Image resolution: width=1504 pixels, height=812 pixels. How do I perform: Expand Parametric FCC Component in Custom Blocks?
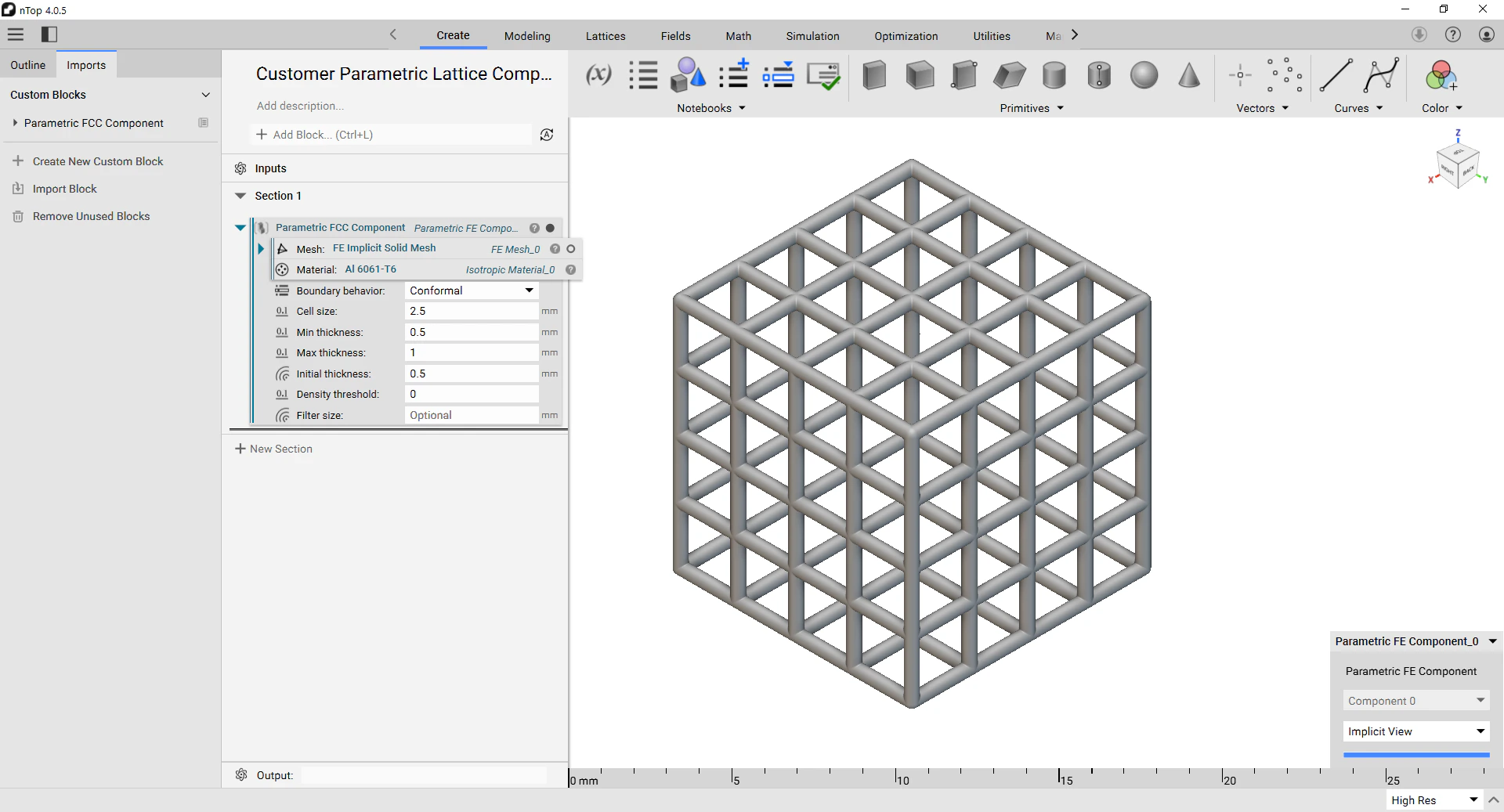point(15,123)
